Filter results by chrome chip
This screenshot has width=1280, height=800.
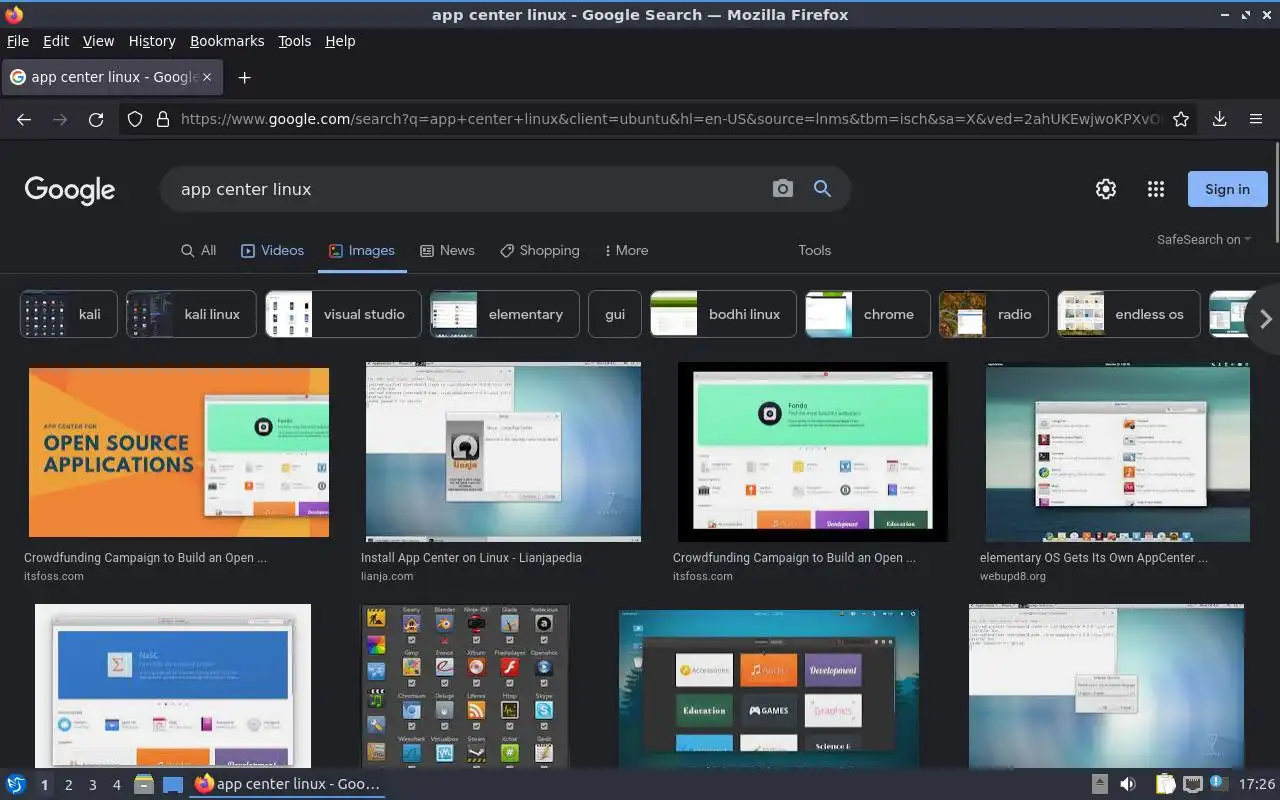pos(868,314)
